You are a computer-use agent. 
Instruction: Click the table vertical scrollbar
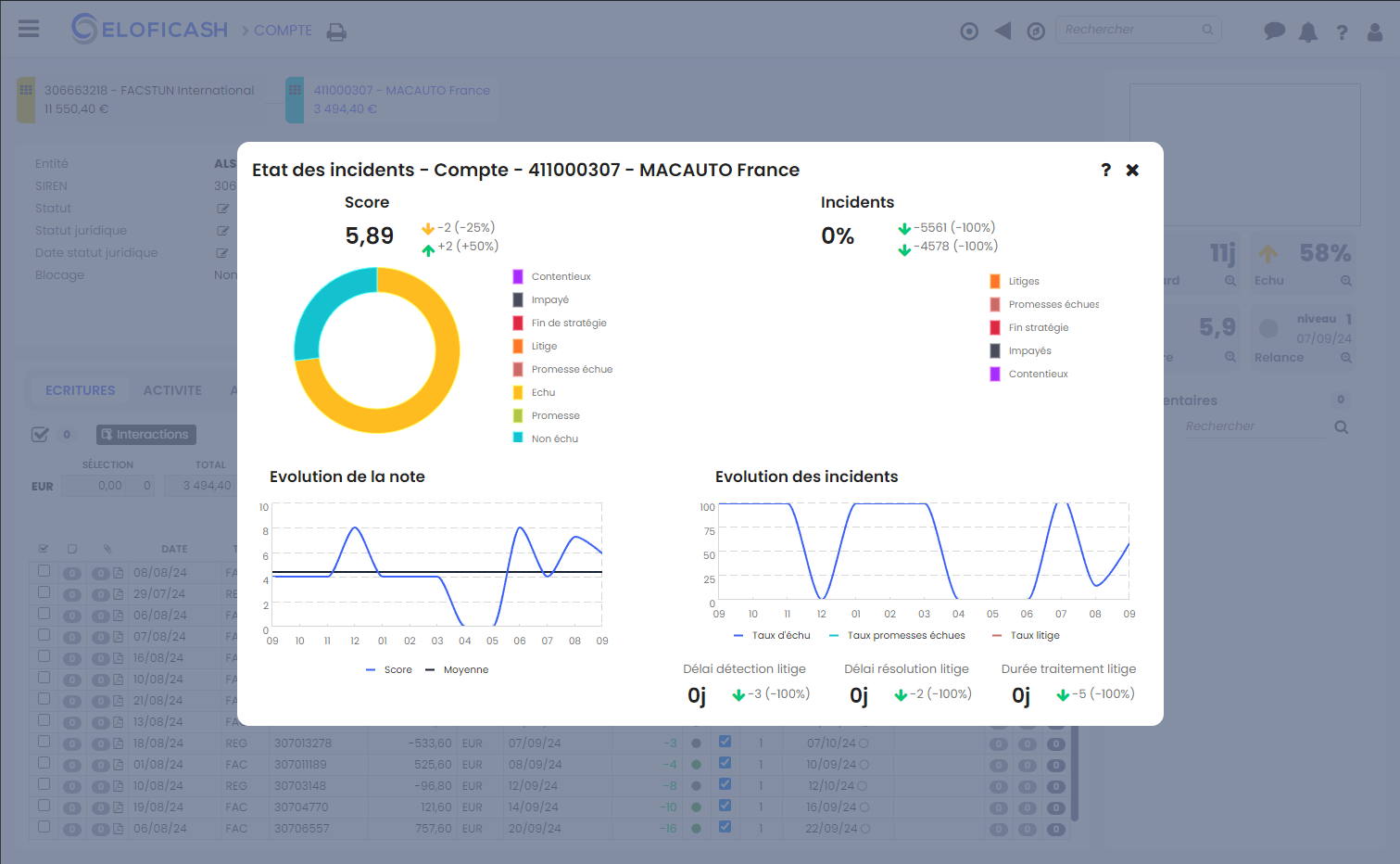coord(1075,775)
